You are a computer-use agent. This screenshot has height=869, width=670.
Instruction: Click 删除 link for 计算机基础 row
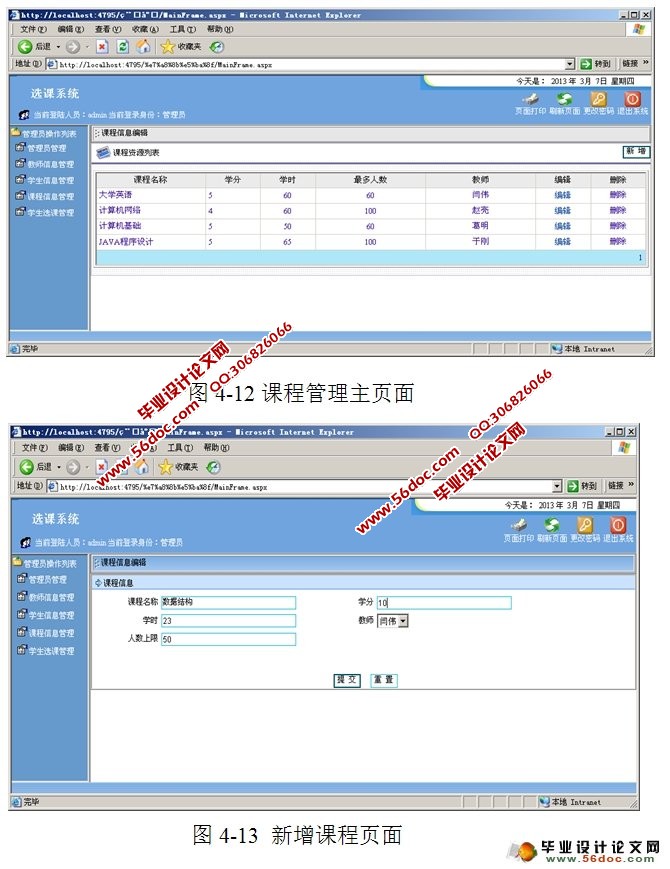(x=617, y=226)
